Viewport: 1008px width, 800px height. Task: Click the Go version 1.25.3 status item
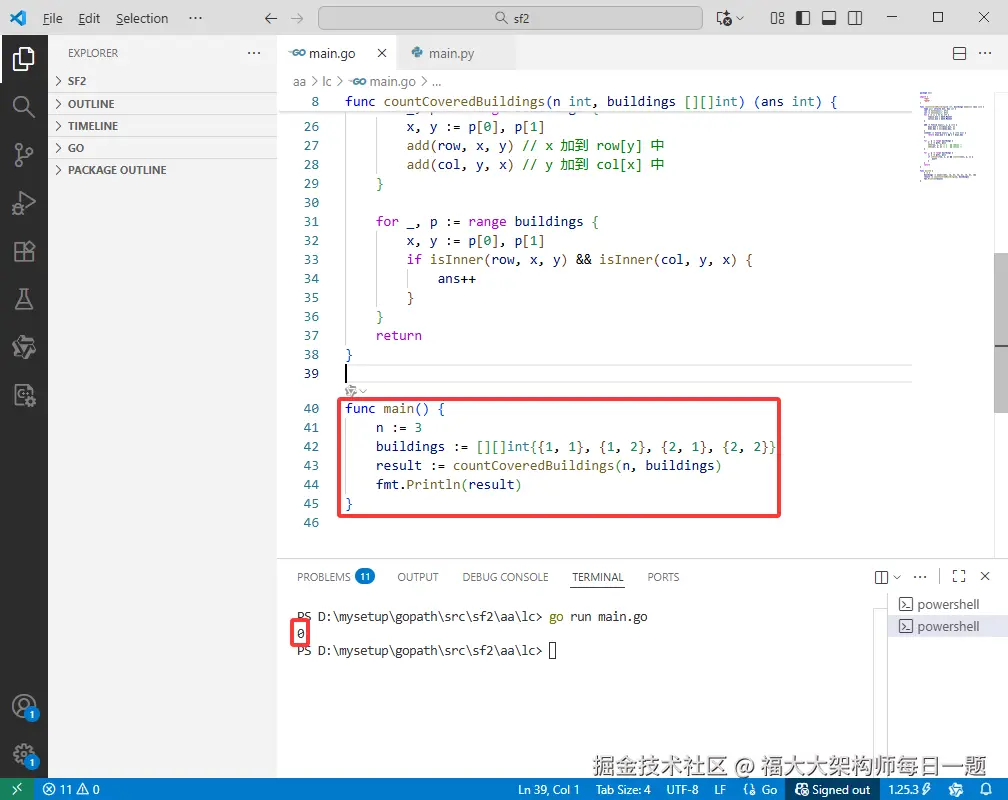(x=909, y=789)
